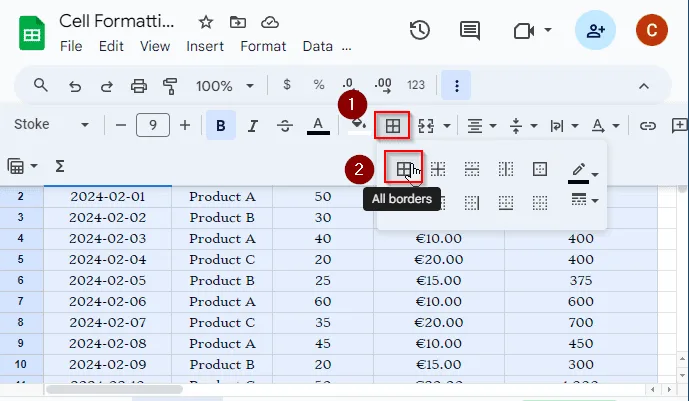Open the comments history icon
This screenshot has height=401, width=689.
tap(470, 30)
